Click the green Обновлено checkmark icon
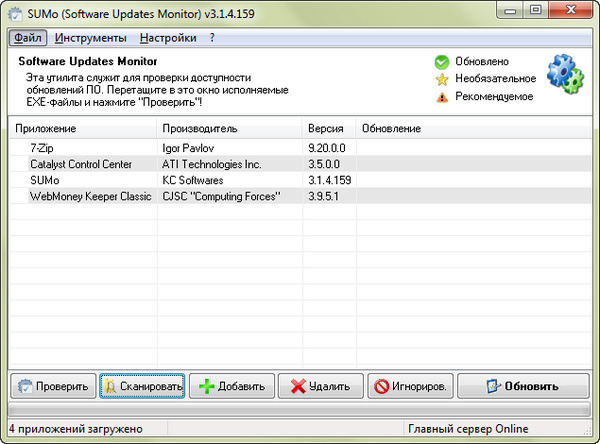The image size is (600, 444). [x=441, y=62]
